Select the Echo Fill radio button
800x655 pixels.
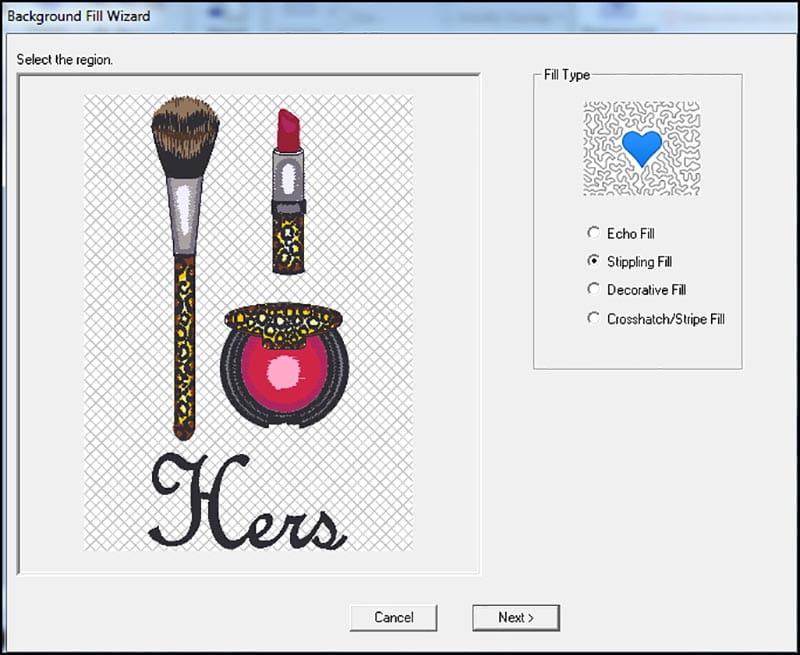[x=594, y=233]
